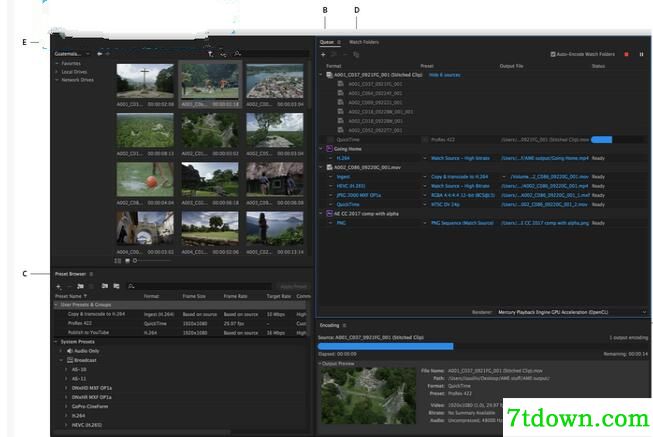Switch to the Queue tab
The image size is (653, 437).
click(x=326, y=42)
